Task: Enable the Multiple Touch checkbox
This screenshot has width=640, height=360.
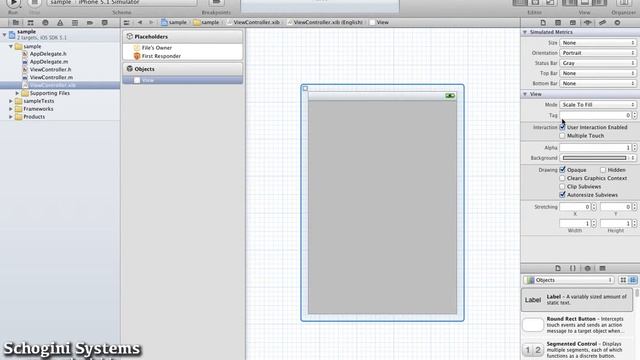Action: point(562,136)
